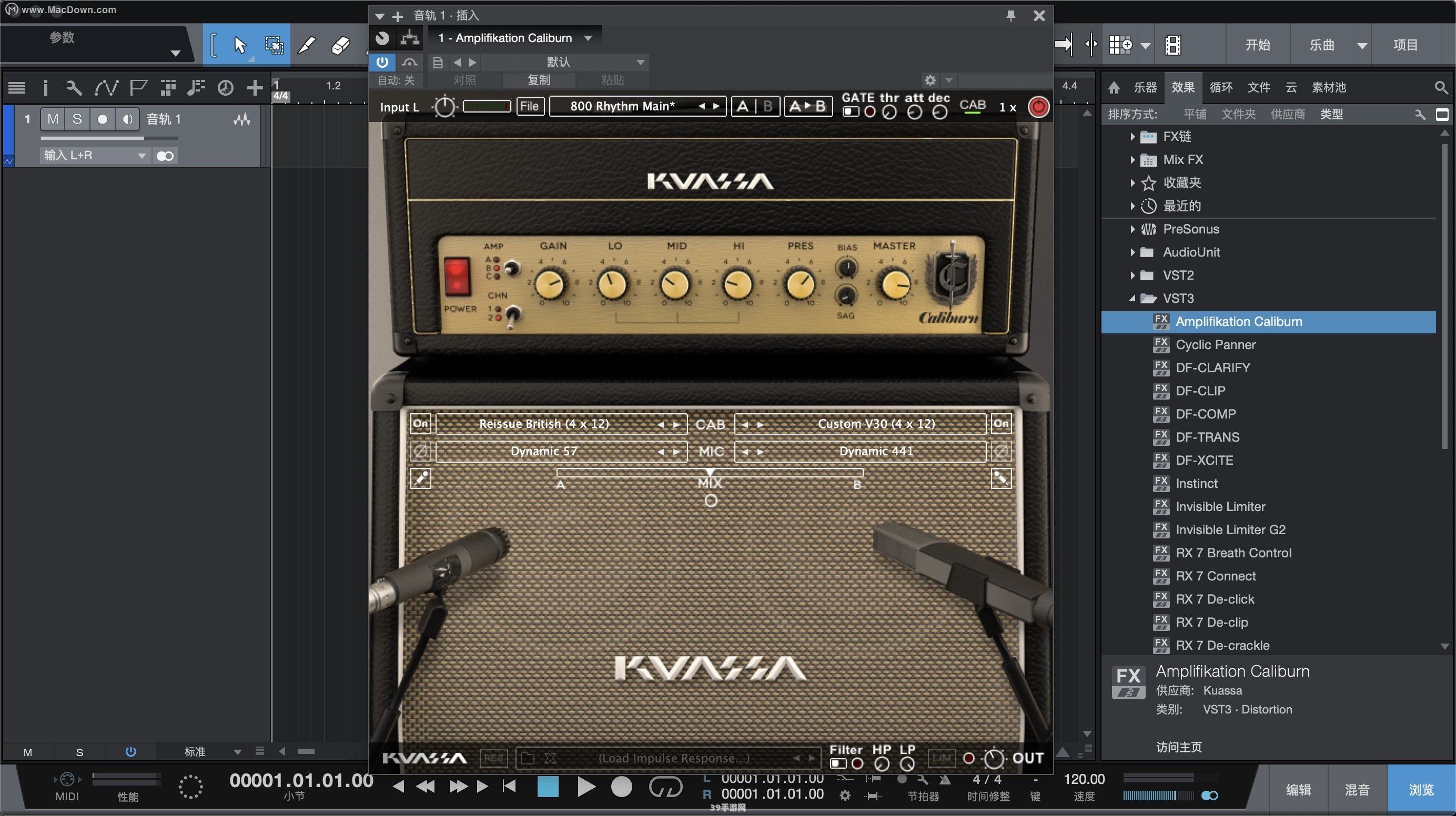Toggle the Loop button in transport
Viewport: 1456px width, 816px height.
666,787
